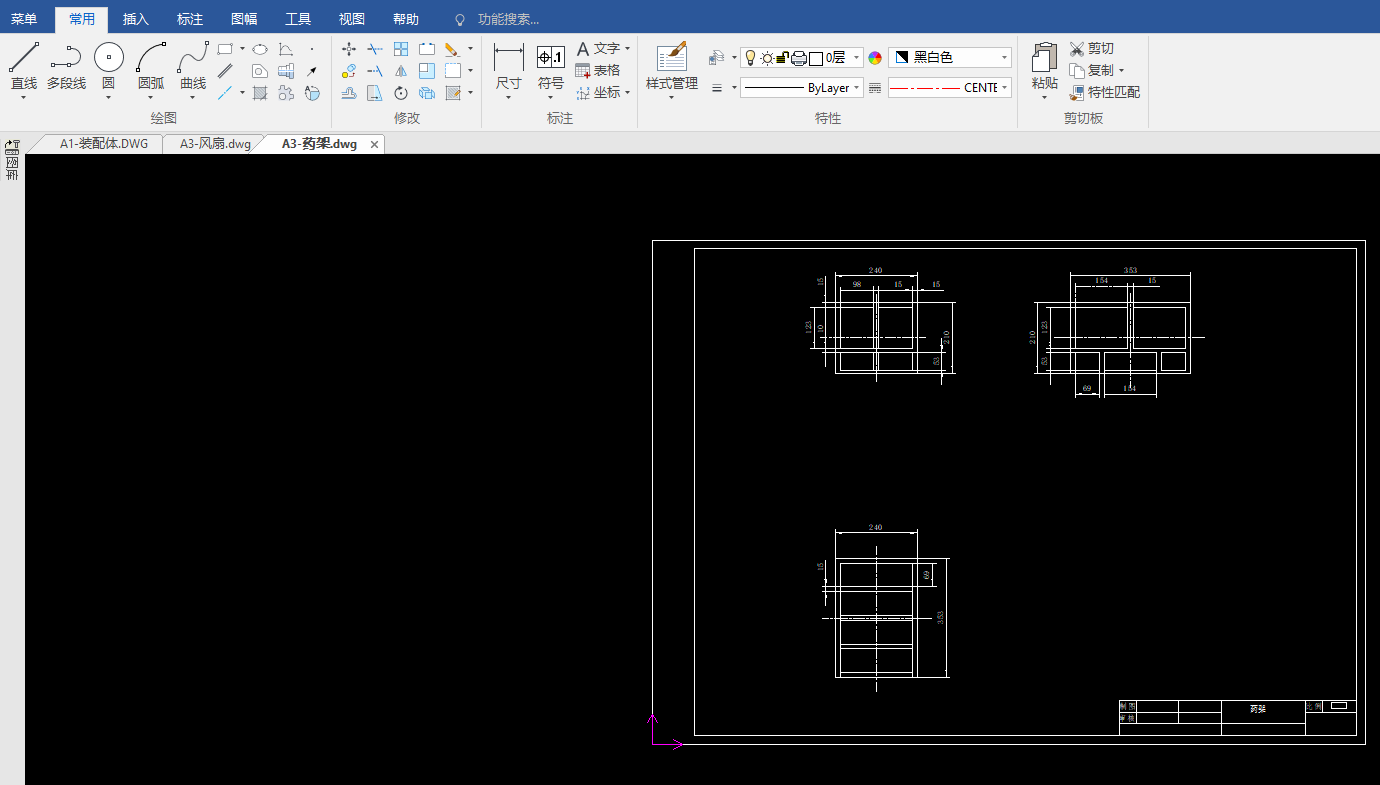Expand the 符号 symbol dropdown arrow
This screenshot has width=1380, height=785.
coord(551,98)
